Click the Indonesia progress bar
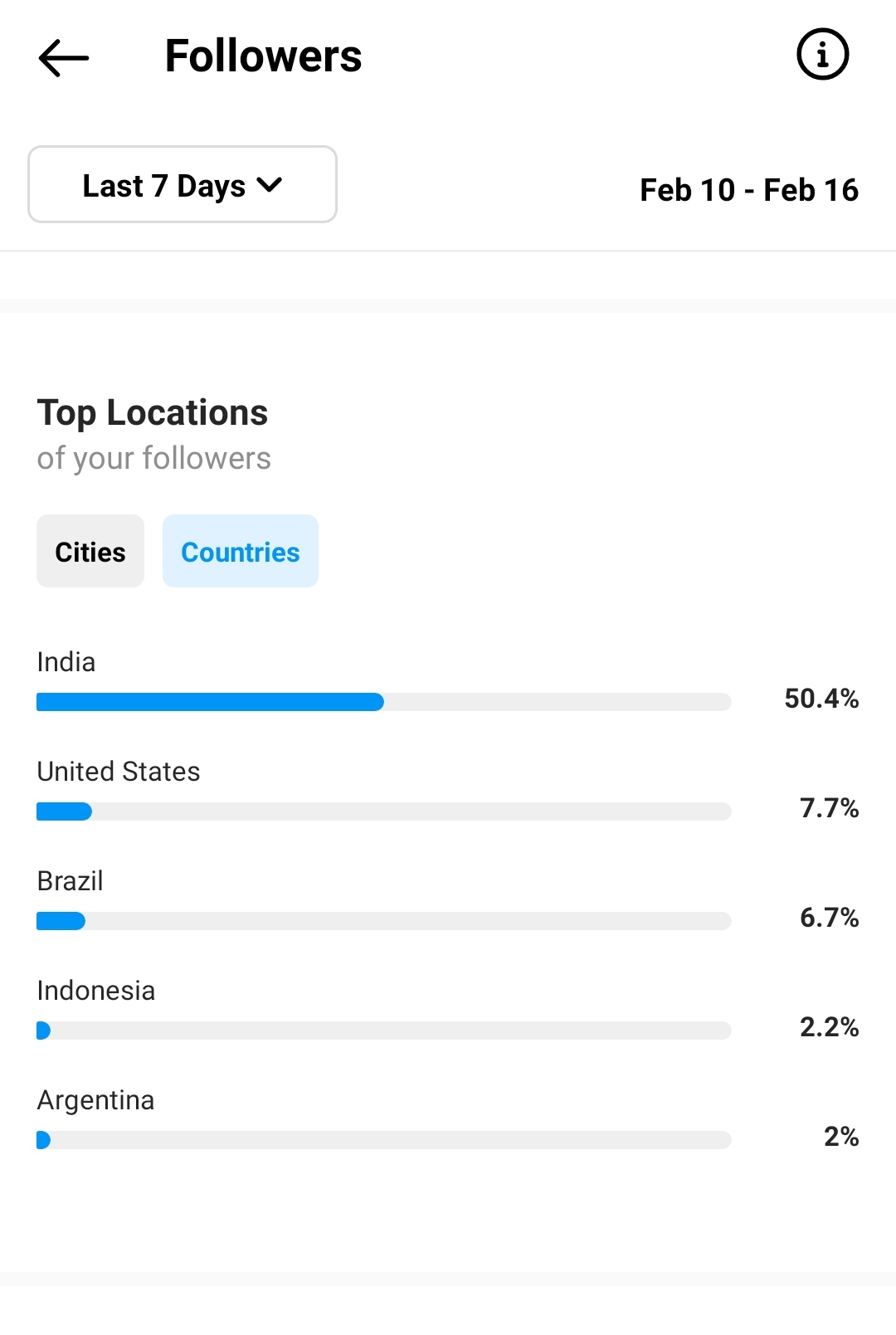This screenshot has width=896, height=1335. [384, 1030]
